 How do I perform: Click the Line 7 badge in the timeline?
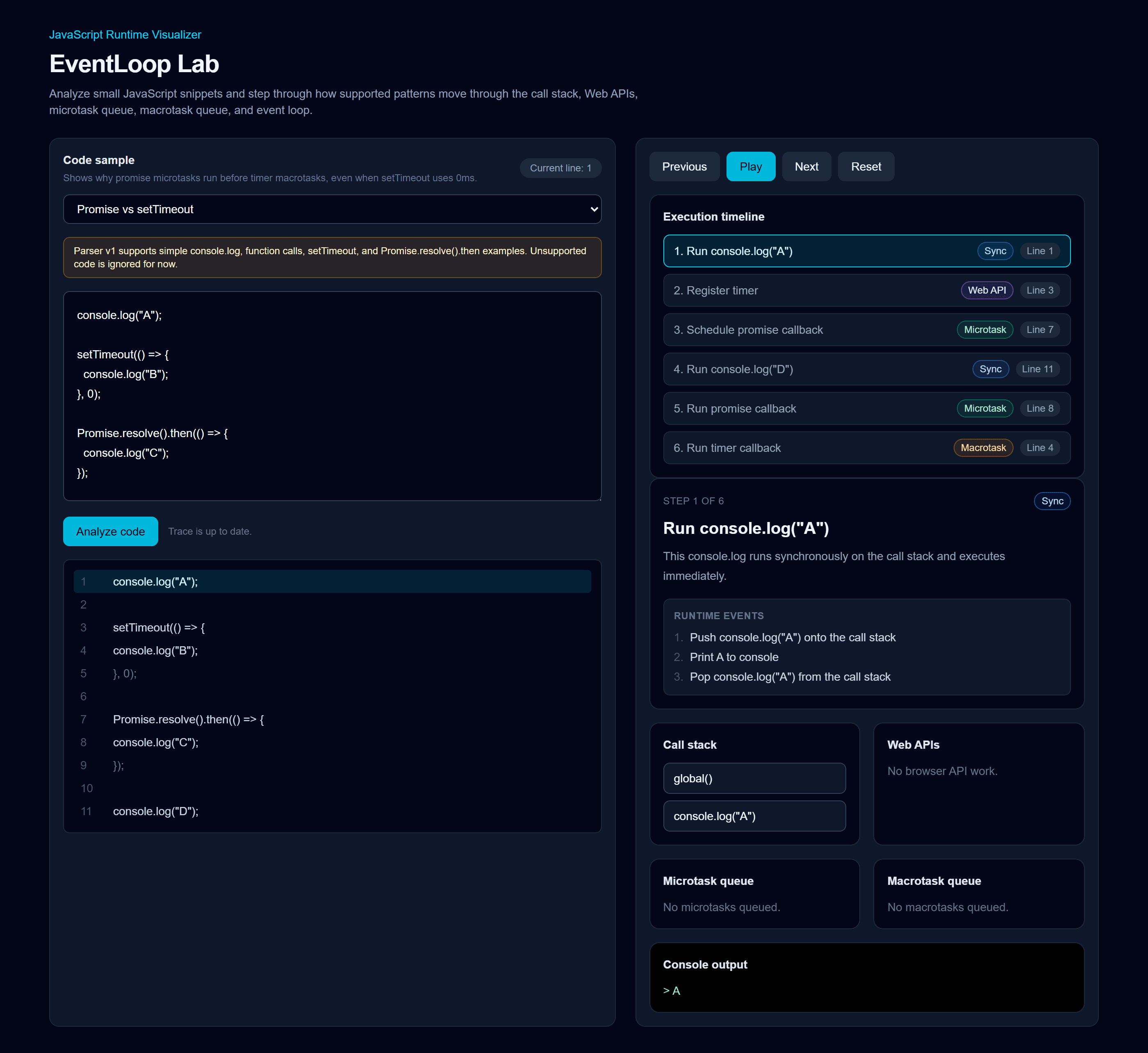coord(1039,329)
